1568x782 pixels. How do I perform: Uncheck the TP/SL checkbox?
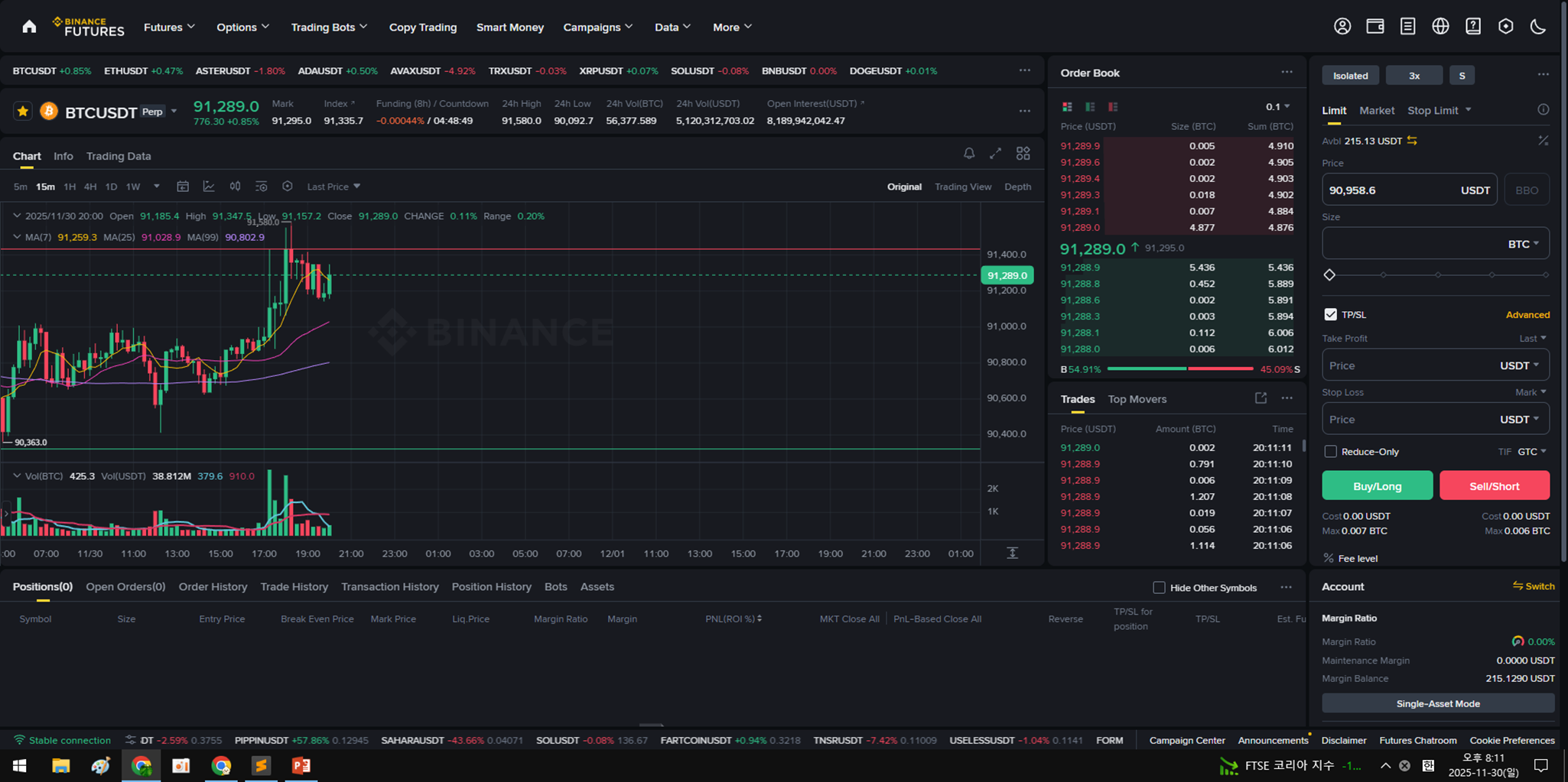1330,314
